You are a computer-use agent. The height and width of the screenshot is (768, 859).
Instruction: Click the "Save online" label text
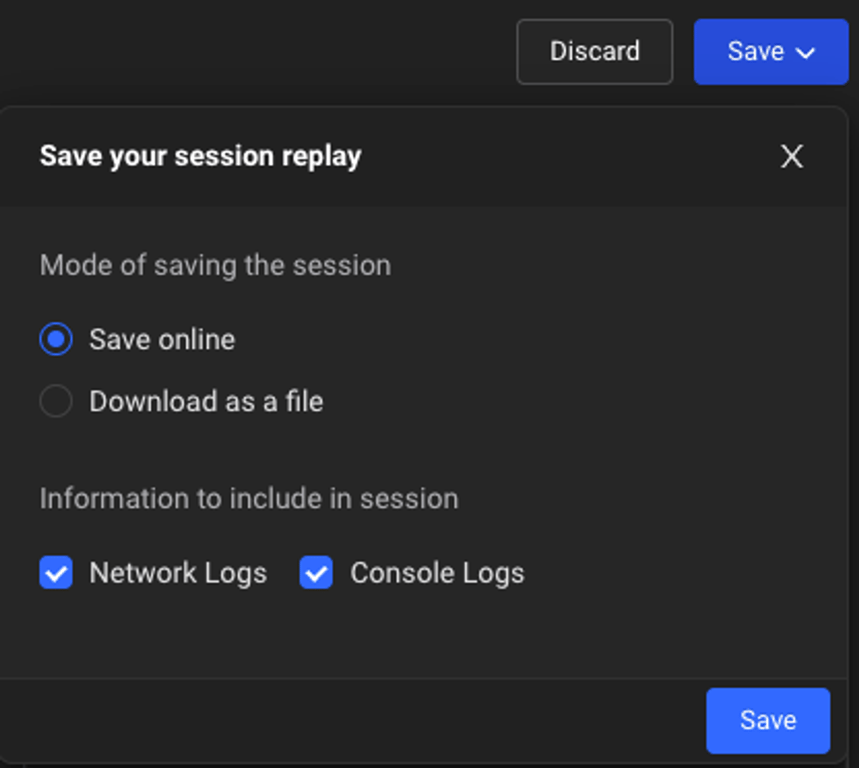tap(162, 339)
